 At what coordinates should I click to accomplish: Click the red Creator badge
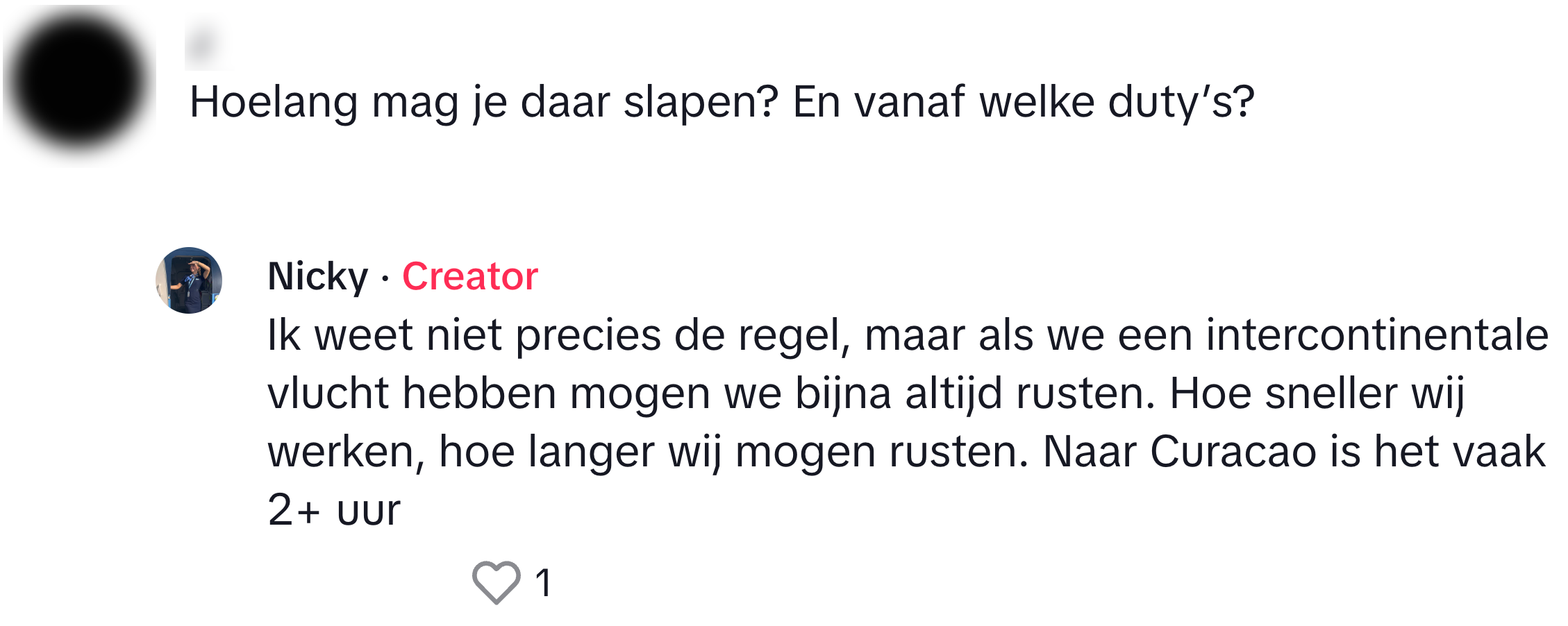click(x=470, y=276)
